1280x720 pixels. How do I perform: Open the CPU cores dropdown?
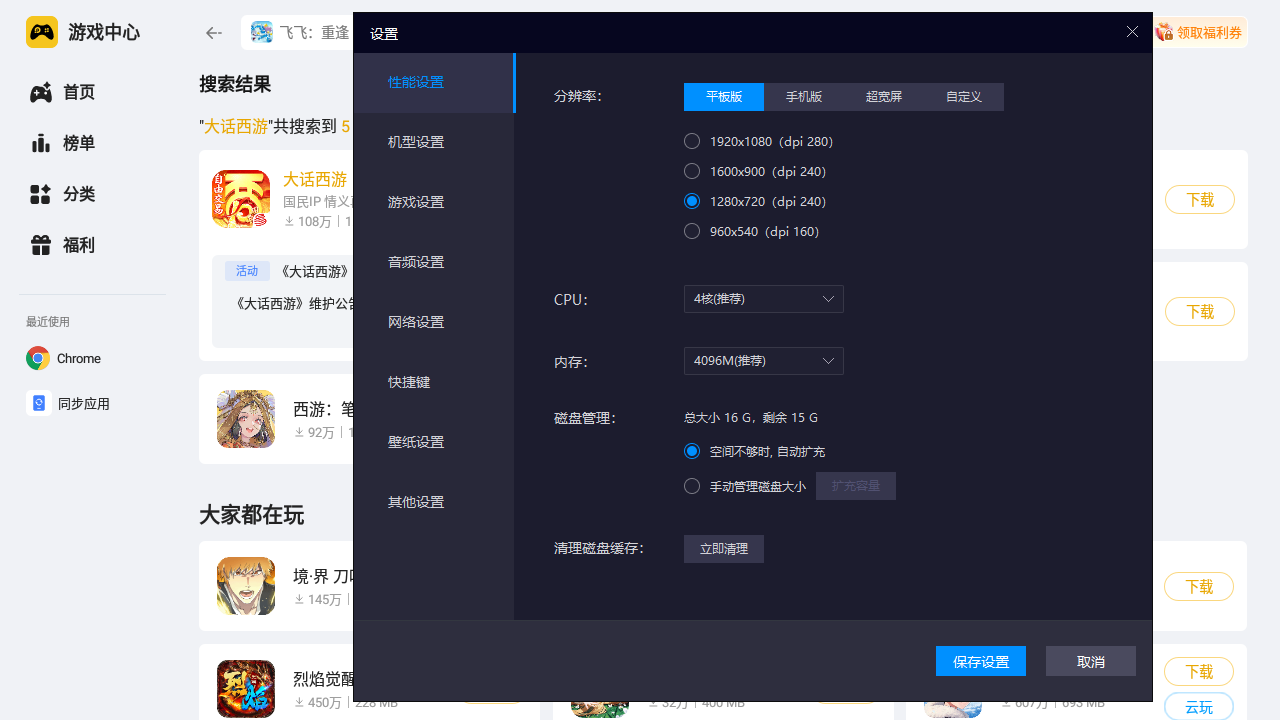click(x=763, y=298)
